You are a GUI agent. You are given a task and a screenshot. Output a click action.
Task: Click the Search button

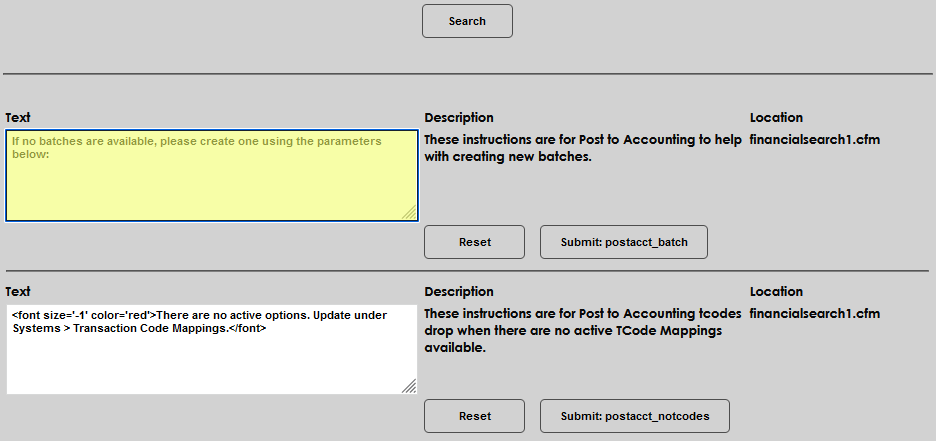pyautogui.click(x=467, y=21)
